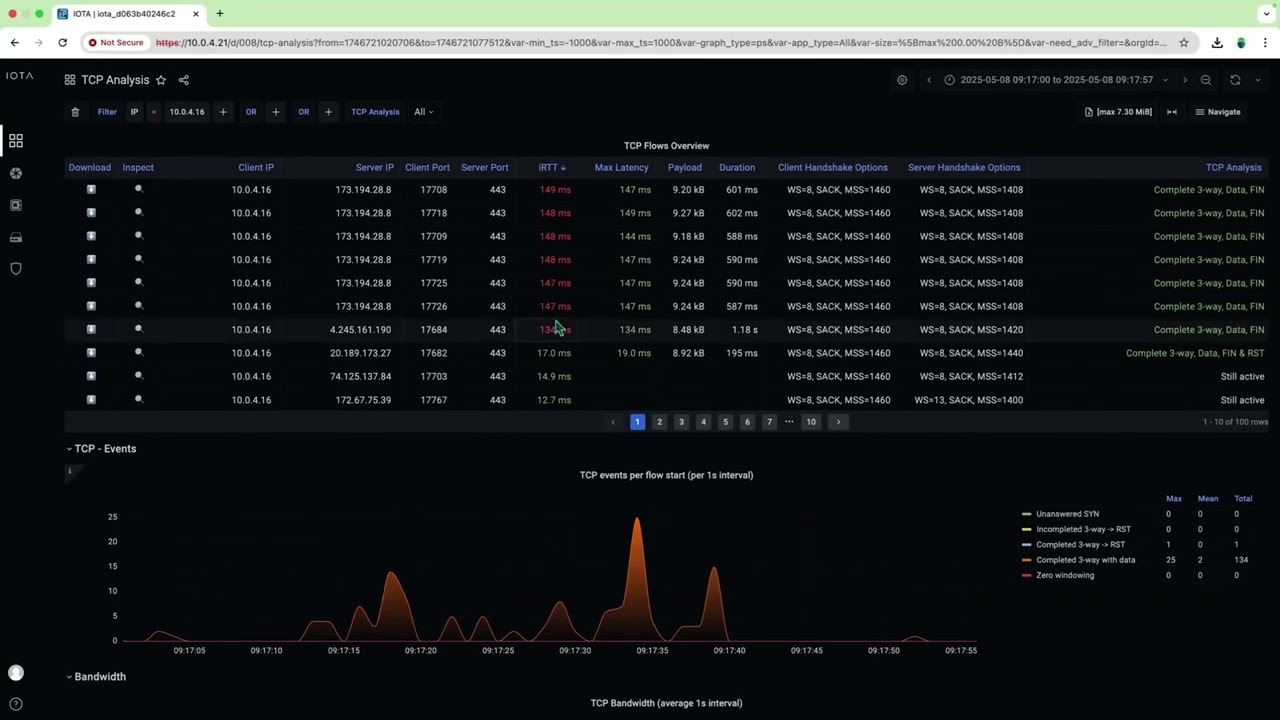Edit the 10.0.4.16 filter value
This screenshot has height=720, width=1280.
[x=187, y=112]
